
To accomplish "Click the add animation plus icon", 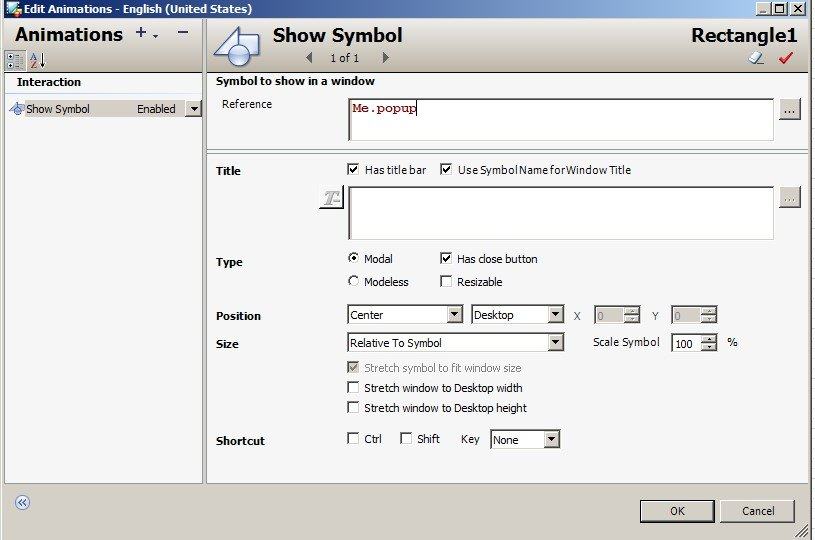I will tap(141, 34).
